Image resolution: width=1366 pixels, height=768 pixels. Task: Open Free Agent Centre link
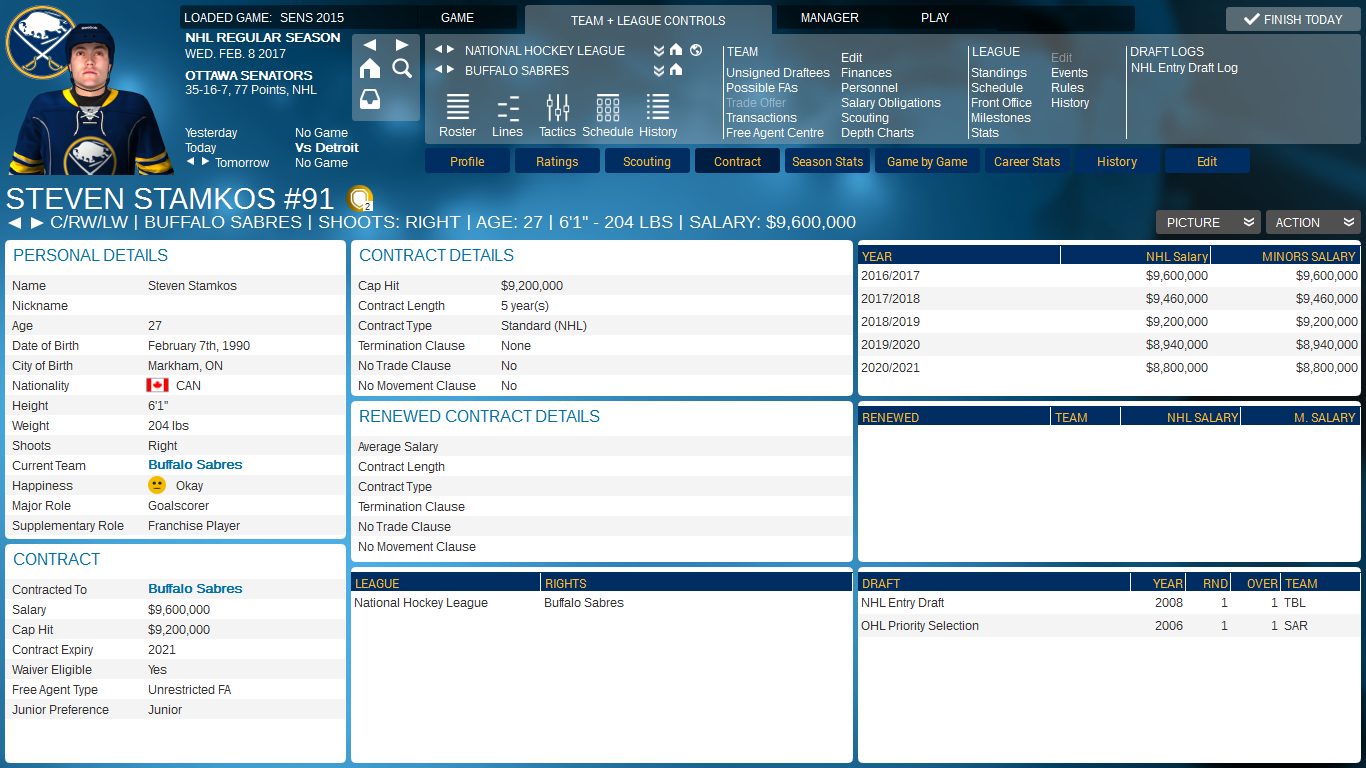tap(775, 133)
